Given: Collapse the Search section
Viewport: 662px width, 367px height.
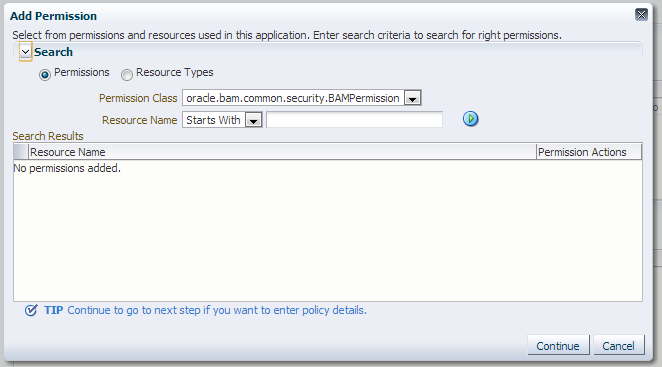Looking at the screenshot, I should (25, 52).
